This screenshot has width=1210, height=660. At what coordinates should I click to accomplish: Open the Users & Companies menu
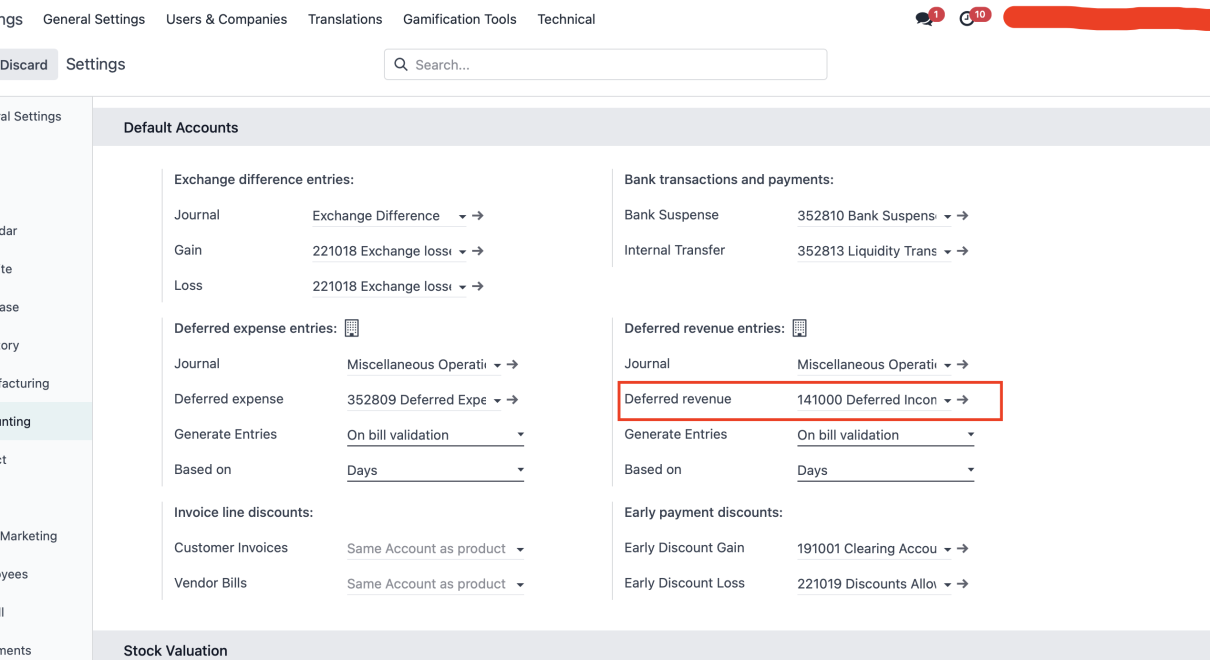point(226,19)
